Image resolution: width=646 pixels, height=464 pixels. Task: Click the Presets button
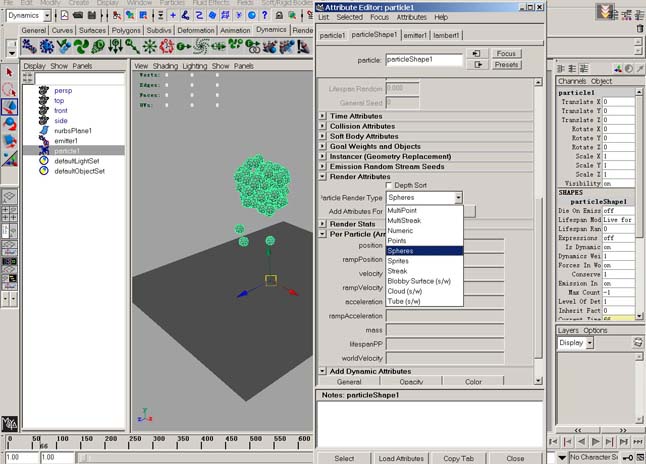[x=506, y=64]
